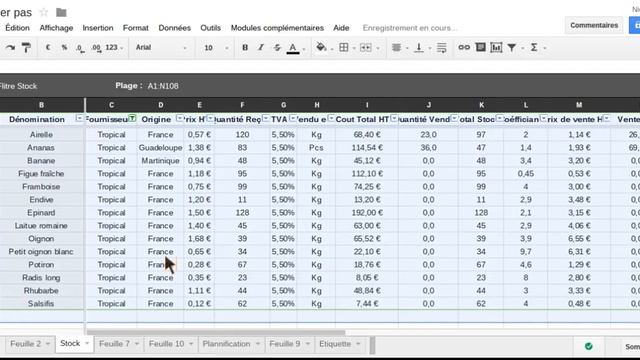Switch to Feuille 10 sheet tab
The height and width of the screenshot is (360, 640).
[x=167, y=344]
